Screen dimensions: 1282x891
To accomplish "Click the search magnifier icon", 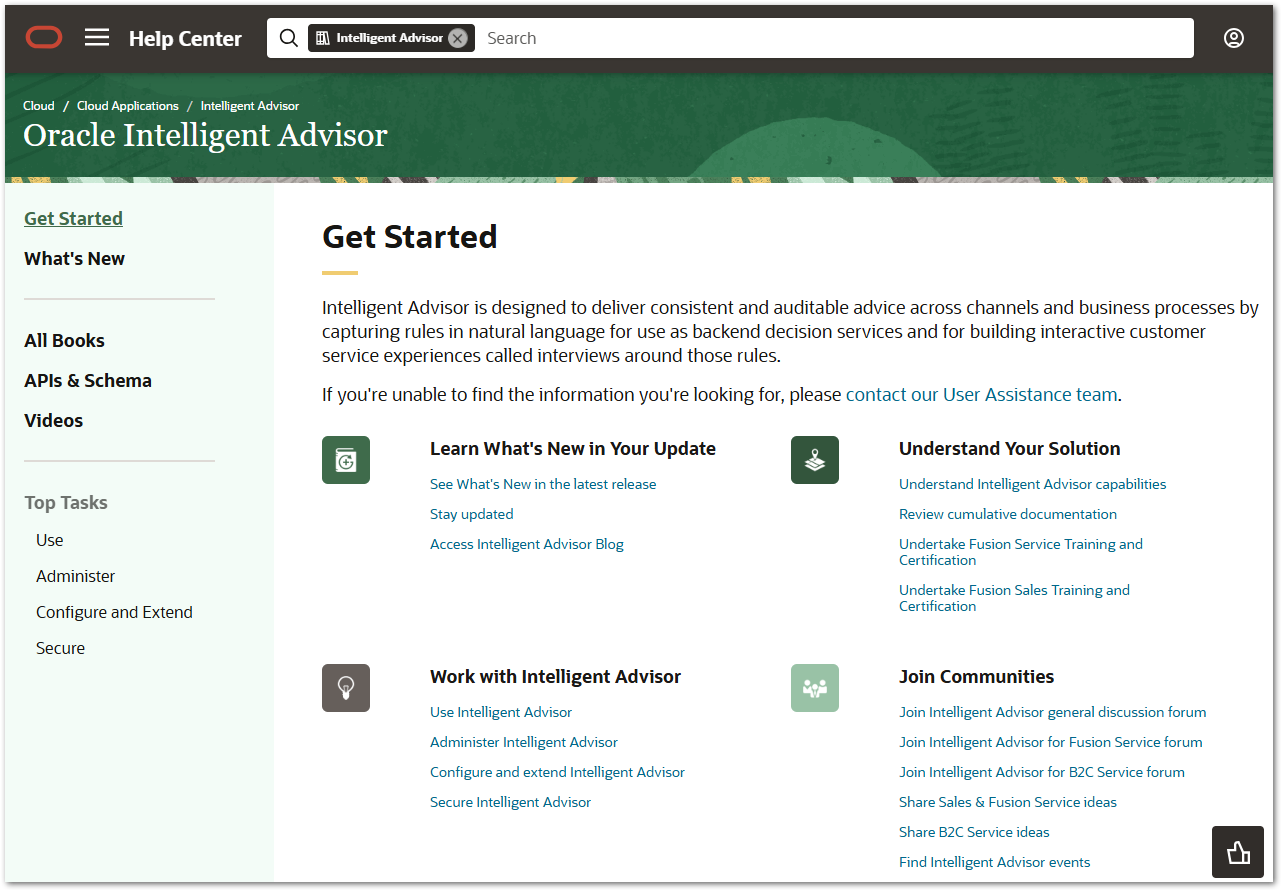I will 289,38.
